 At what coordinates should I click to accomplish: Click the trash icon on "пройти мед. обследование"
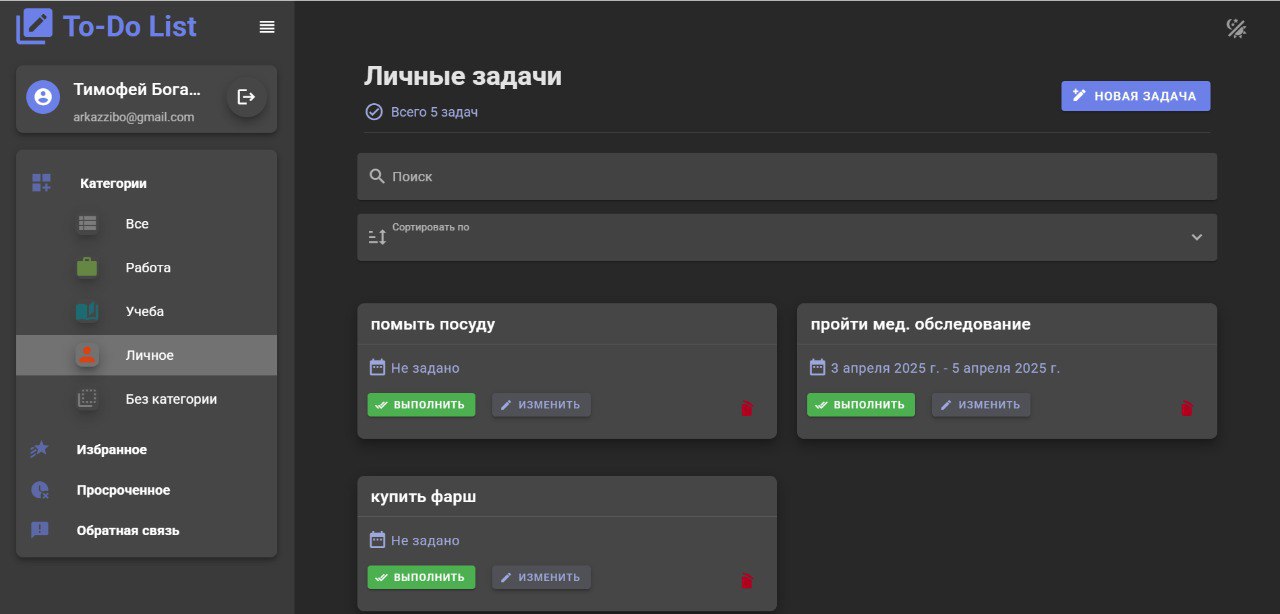(1186, 408)
